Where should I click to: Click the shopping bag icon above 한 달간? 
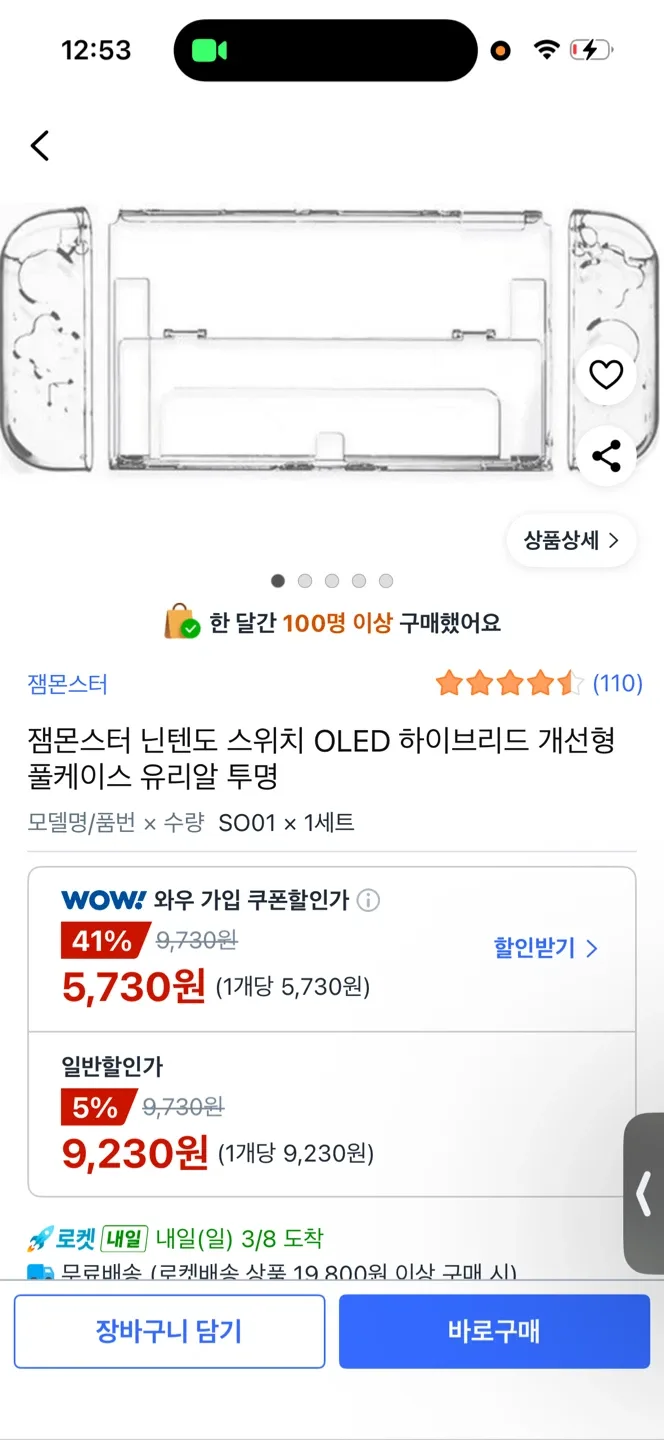(175, 622)
